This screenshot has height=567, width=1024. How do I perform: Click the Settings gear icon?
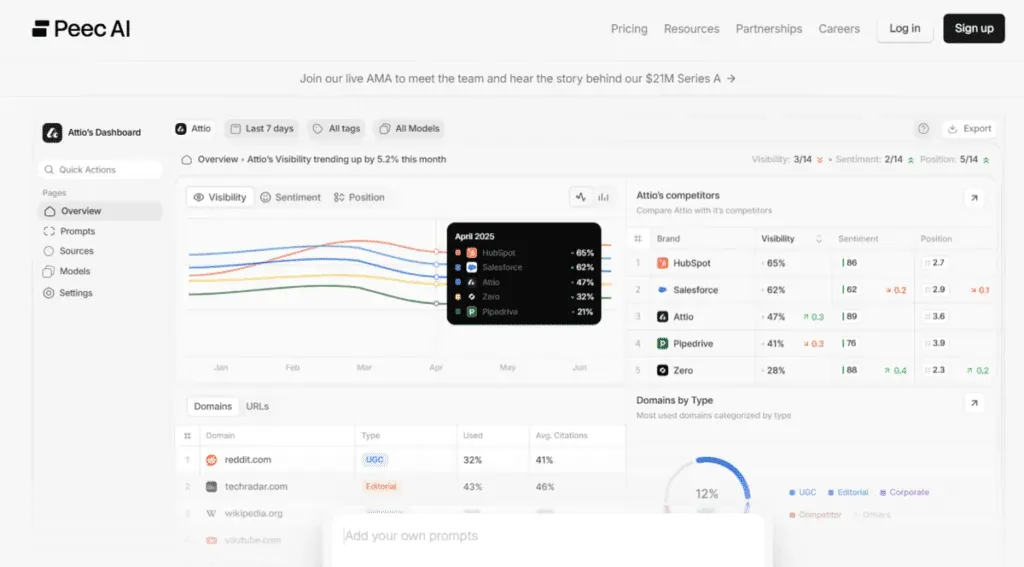pyautogui.click(x=48, y=293)
